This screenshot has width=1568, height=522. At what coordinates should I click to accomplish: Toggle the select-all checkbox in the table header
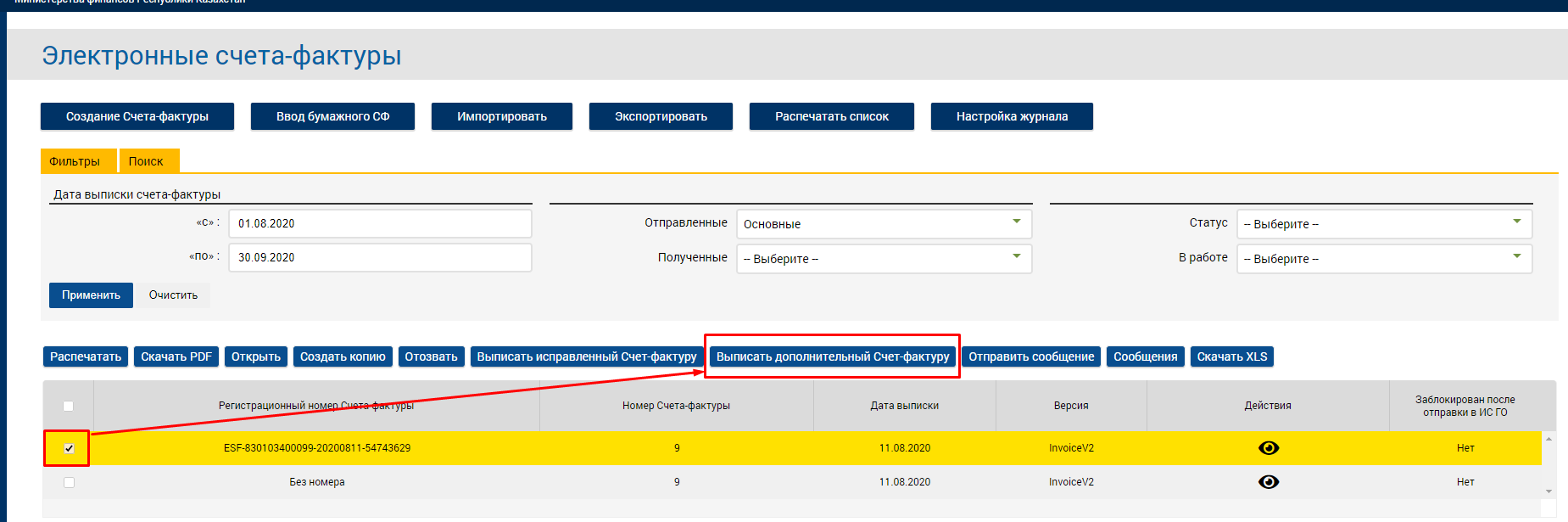click(x=68, y=406)
